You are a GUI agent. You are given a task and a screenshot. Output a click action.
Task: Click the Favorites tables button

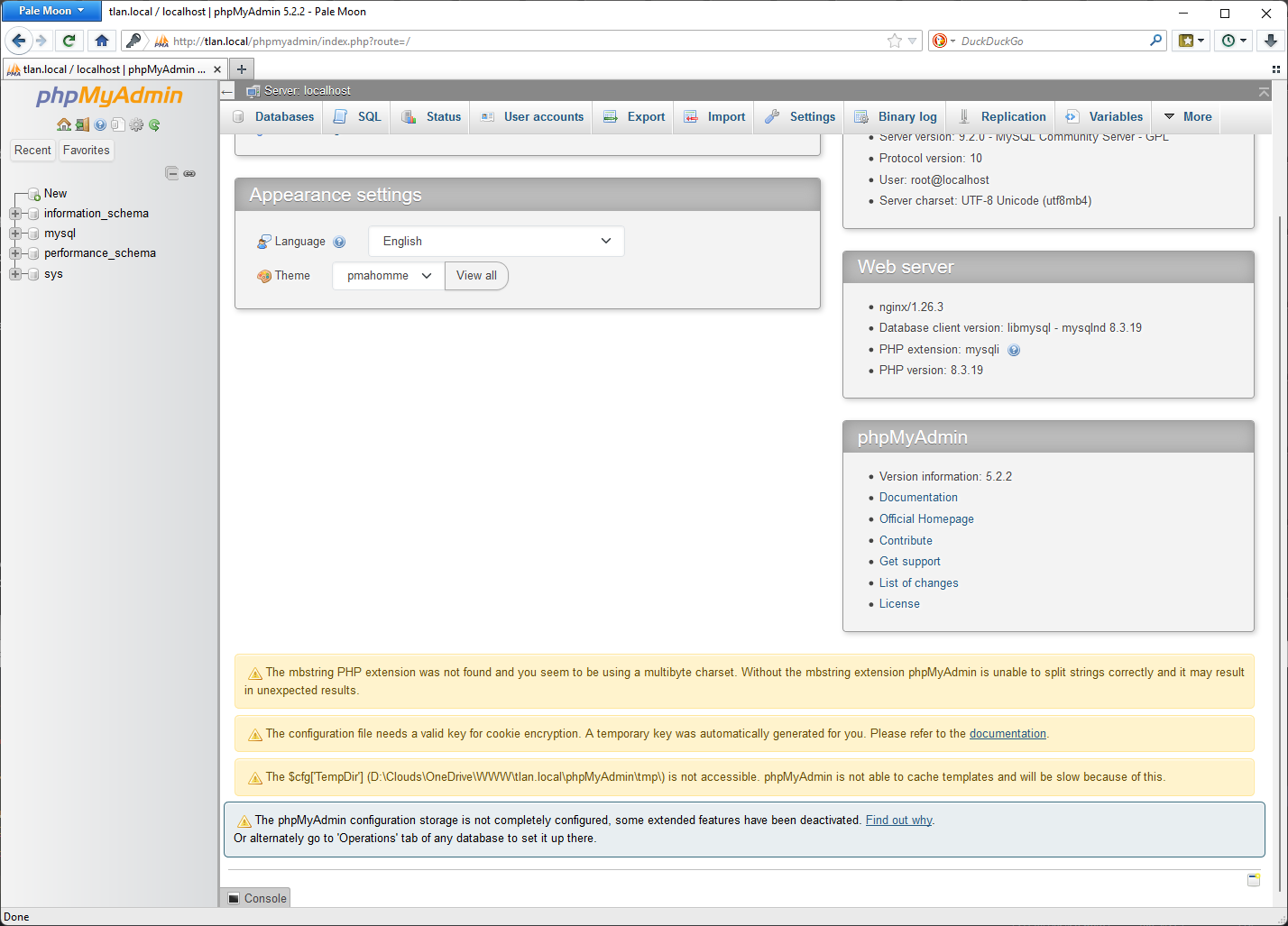(x=87, y=151)
